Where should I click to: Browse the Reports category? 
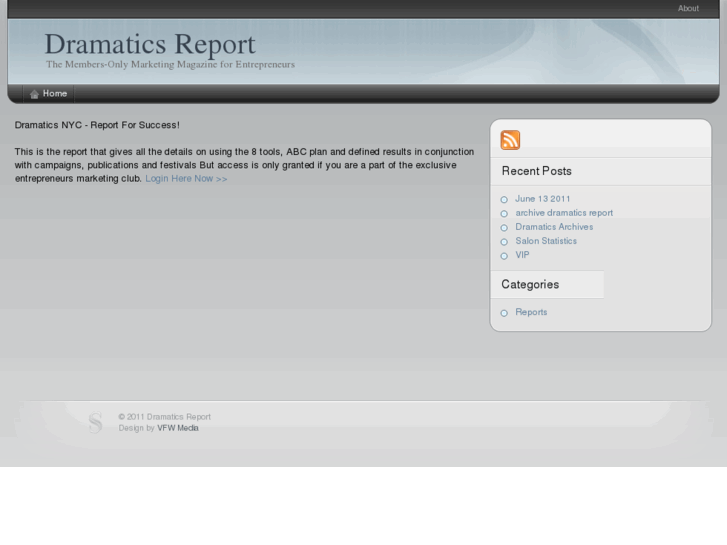click(x=531, y=312)
